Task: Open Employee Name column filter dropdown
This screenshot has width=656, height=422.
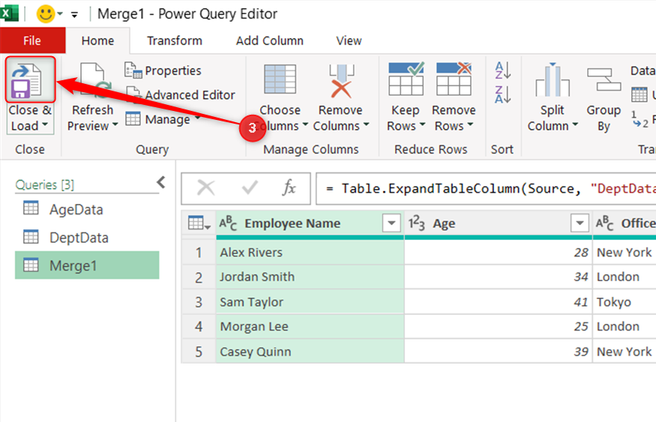Action: [x=392, y=223]
